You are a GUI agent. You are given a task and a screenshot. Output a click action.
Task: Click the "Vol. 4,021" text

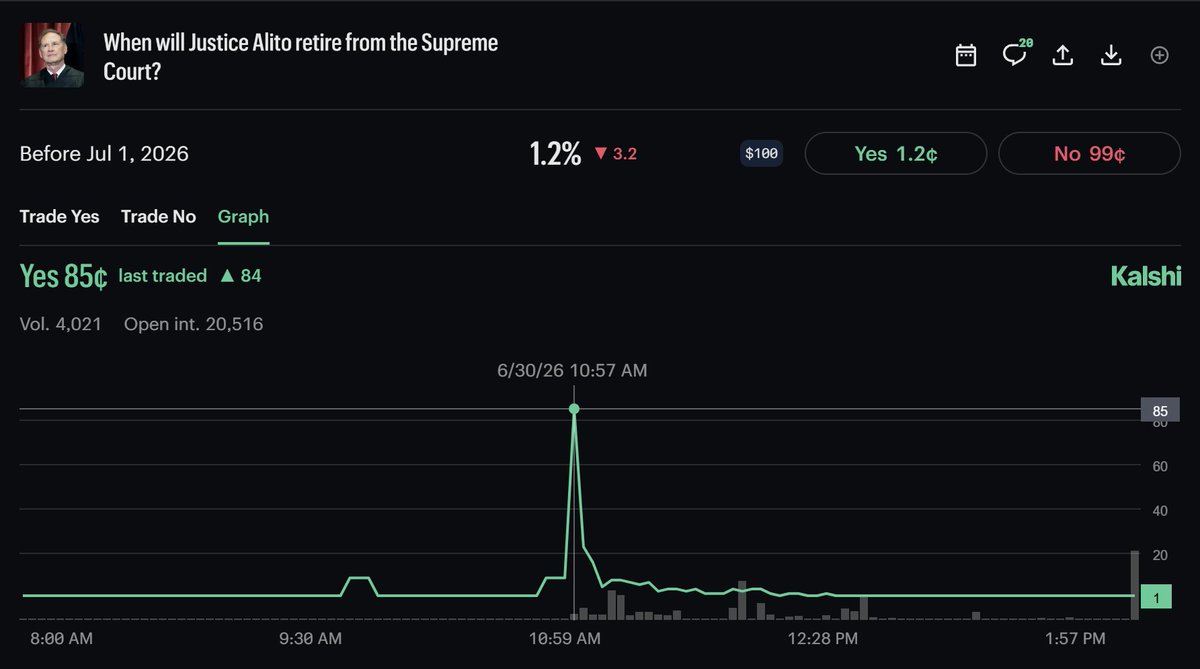[61, 324]
